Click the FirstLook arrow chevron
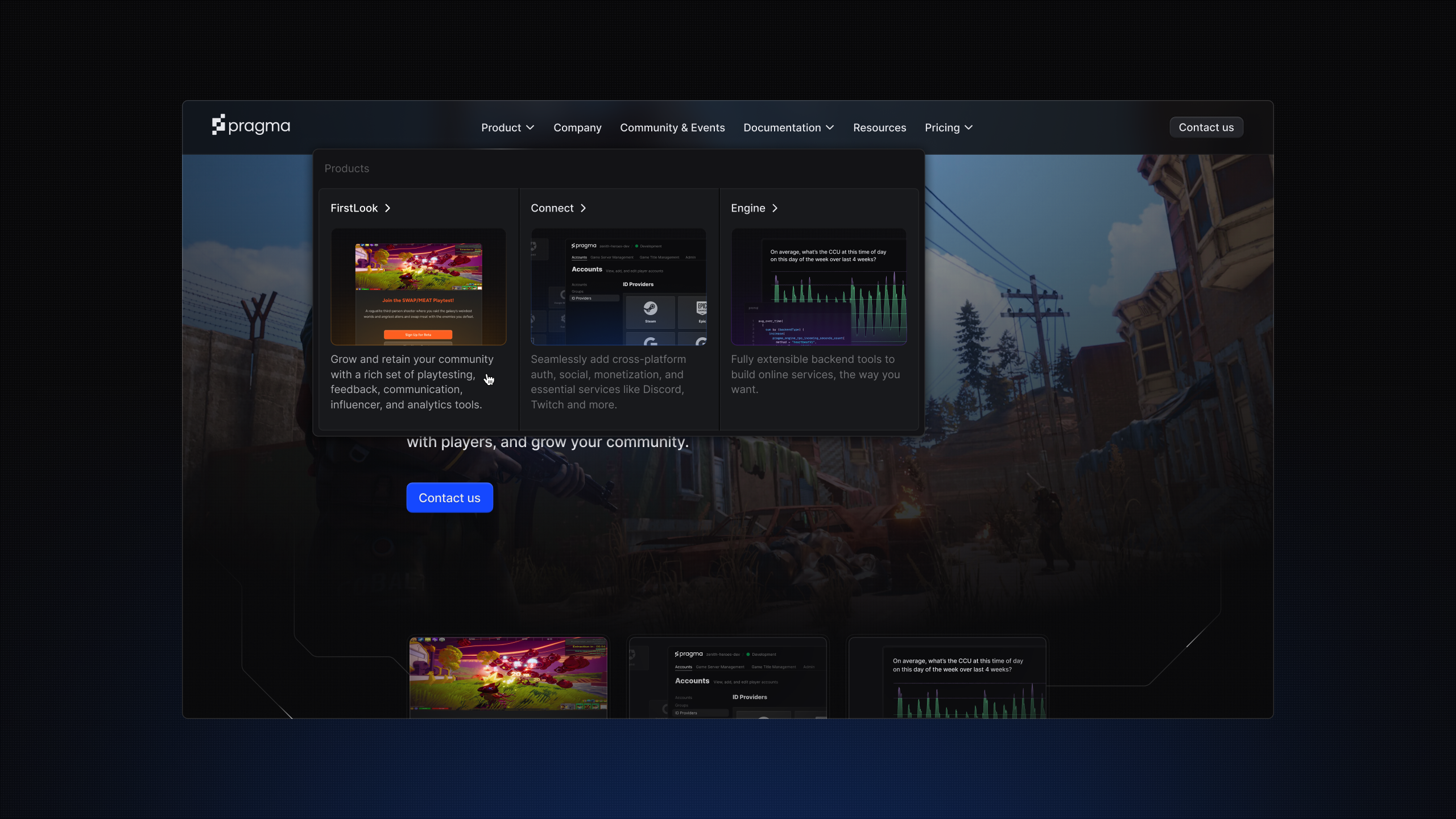The image size is (1456, 819). tap(388, 208)
